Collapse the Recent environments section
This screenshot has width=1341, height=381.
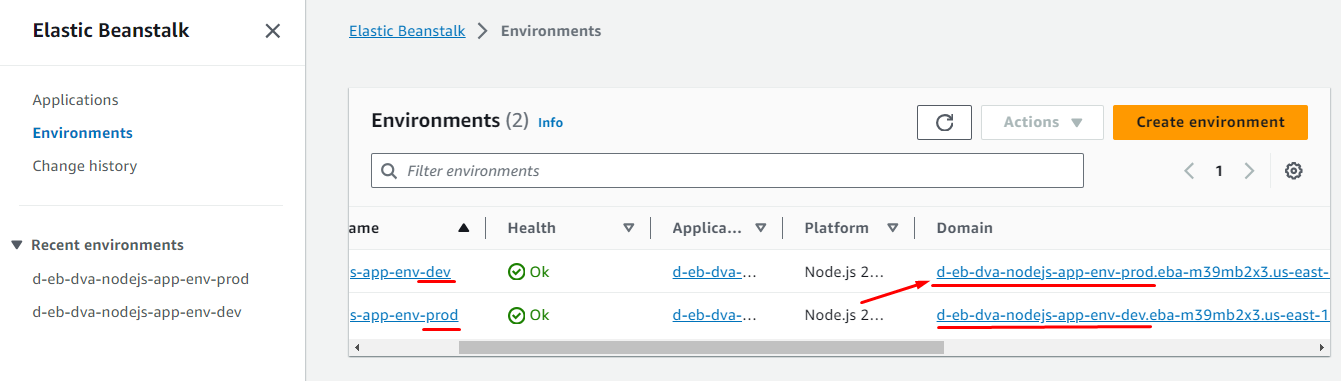pyautogui.click(x=17, y=245)
